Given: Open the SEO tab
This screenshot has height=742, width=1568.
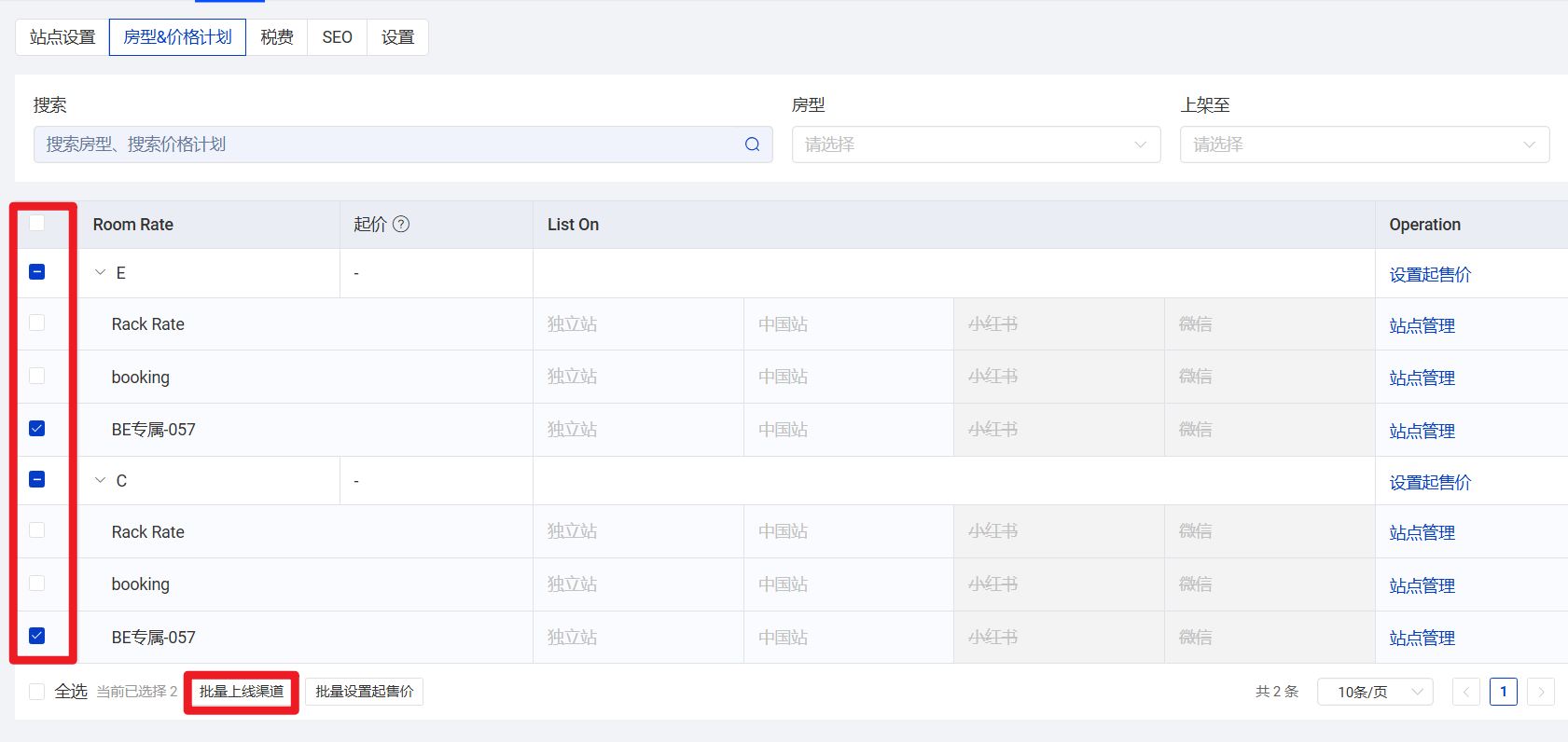Looking at the screenshot, I should tap(337, 37).
